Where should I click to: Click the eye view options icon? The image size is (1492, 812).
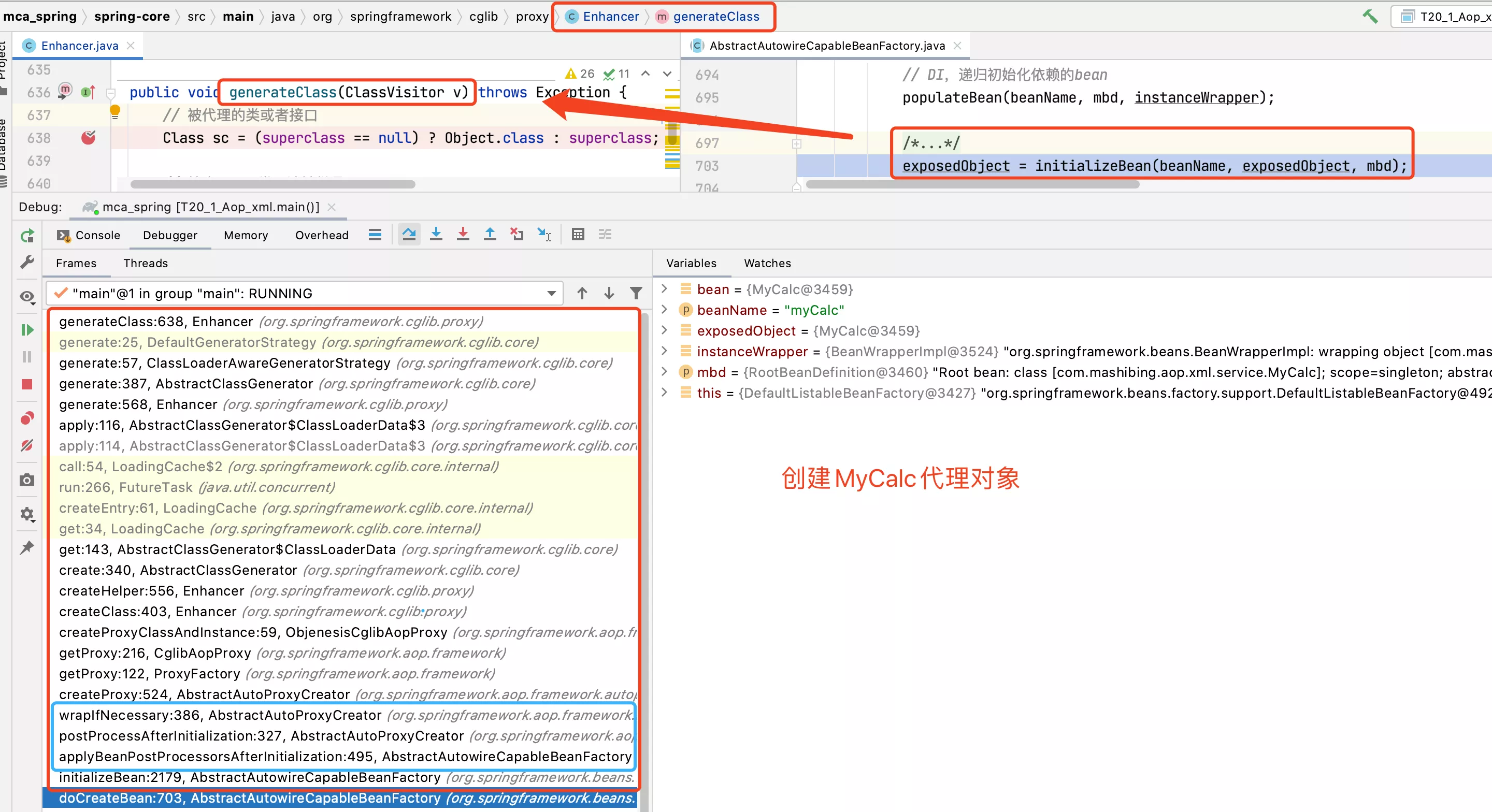tap(27, 297)
